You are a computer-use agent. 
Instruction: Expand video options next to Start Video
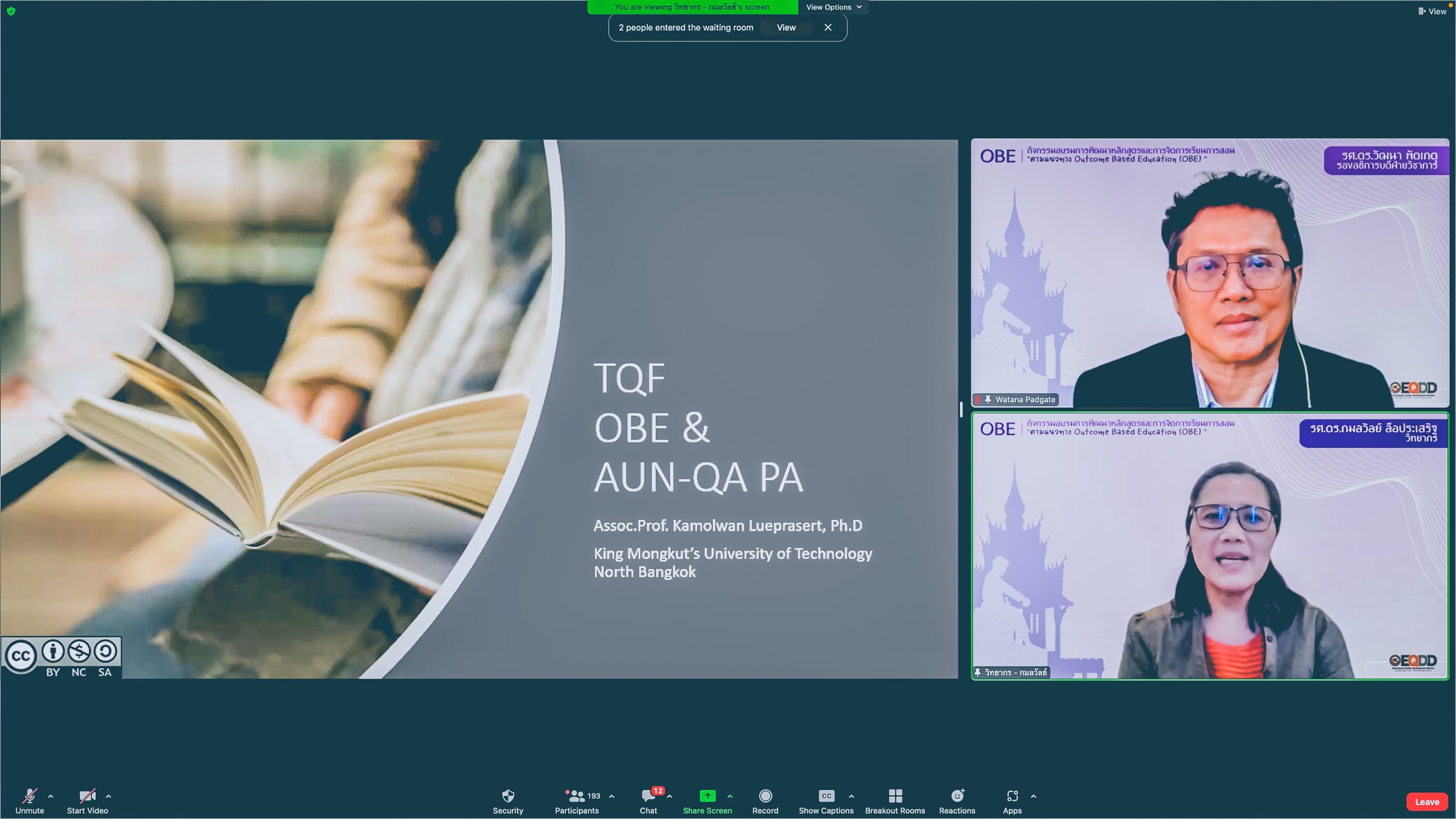click(109, 796)
